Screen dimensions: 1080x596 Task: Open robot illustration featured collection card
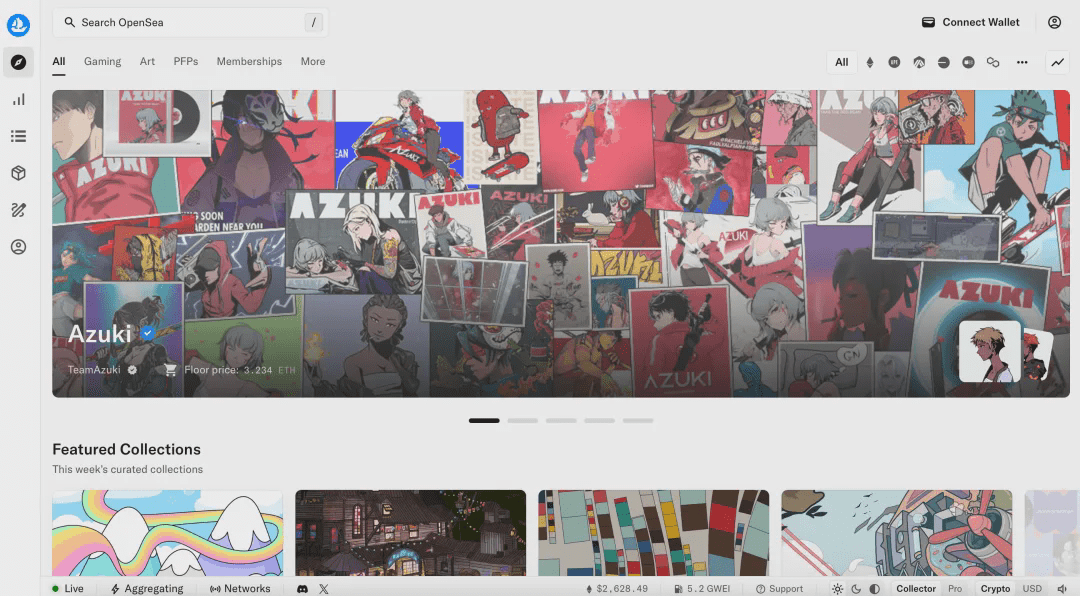tap(897, 533)
